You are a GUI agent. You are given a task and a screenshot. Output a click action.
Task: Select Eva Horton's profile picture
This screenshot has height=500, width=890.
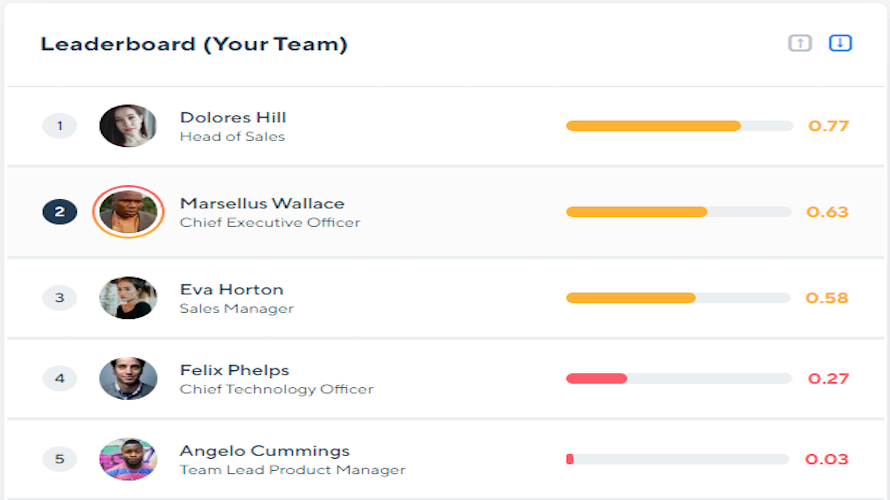point(128,298)
